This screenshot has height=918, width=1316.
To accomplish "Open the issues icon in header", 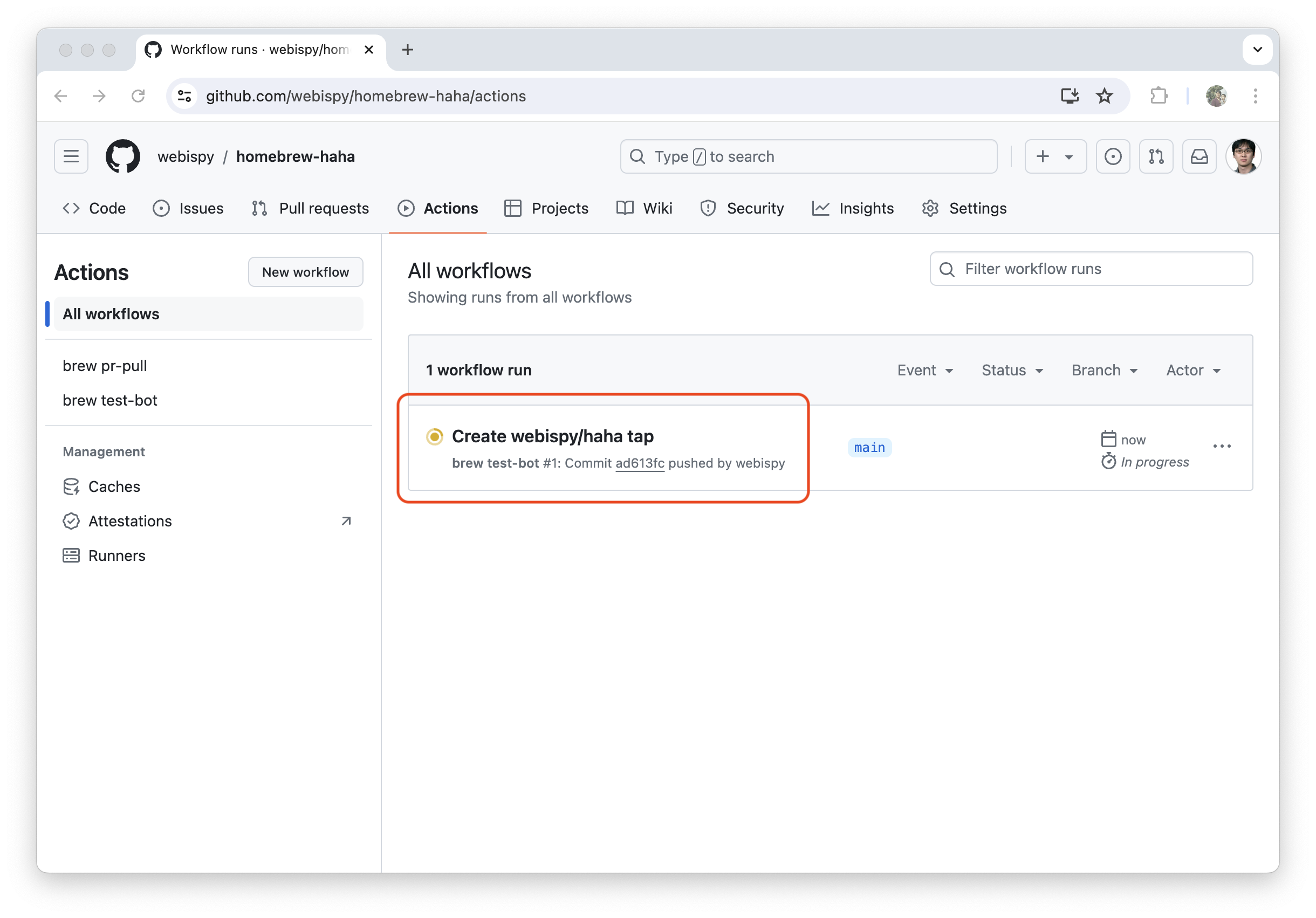I will pyautogui.click(x=1113, y=156).
